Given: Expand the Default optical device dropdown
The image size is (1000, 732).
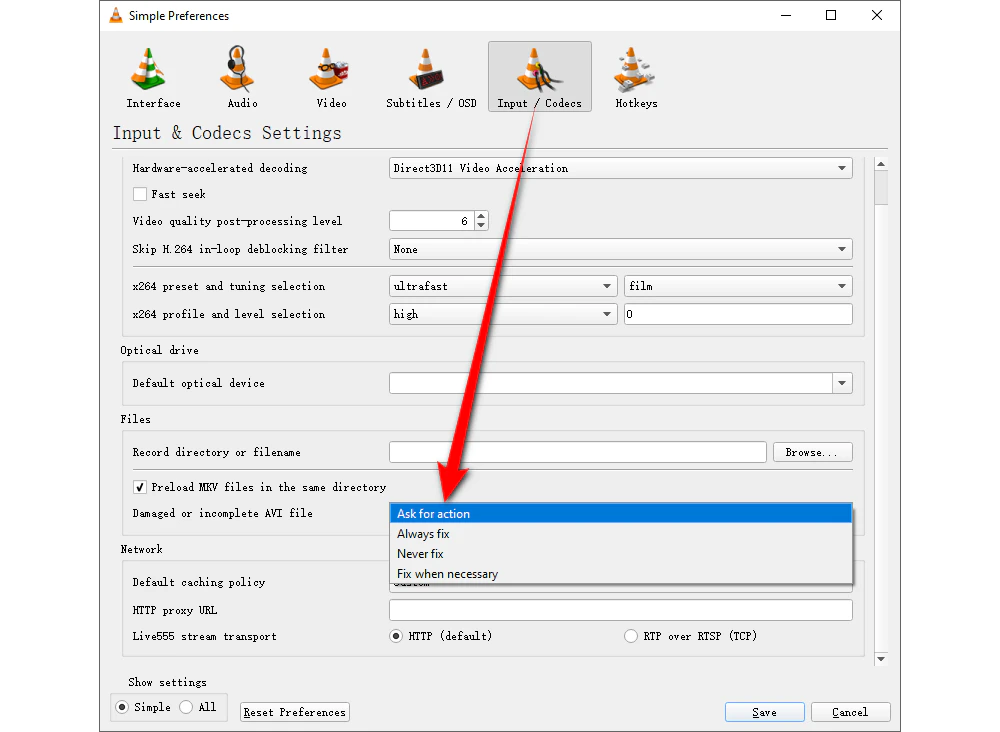Looking at the screenshot, I should pyautogui.click(x=842, y=383).
